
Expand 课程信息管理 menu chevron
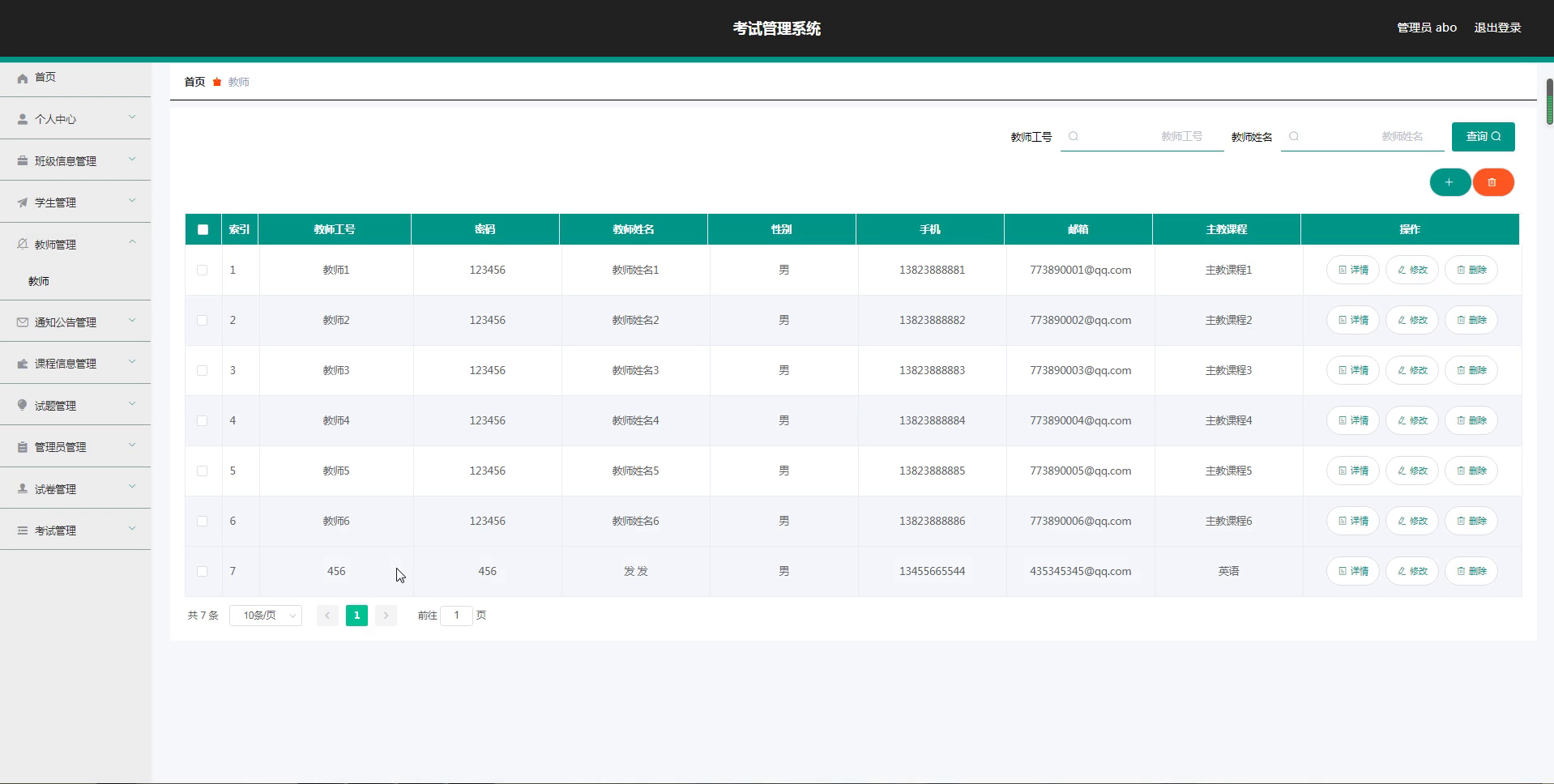132,362
